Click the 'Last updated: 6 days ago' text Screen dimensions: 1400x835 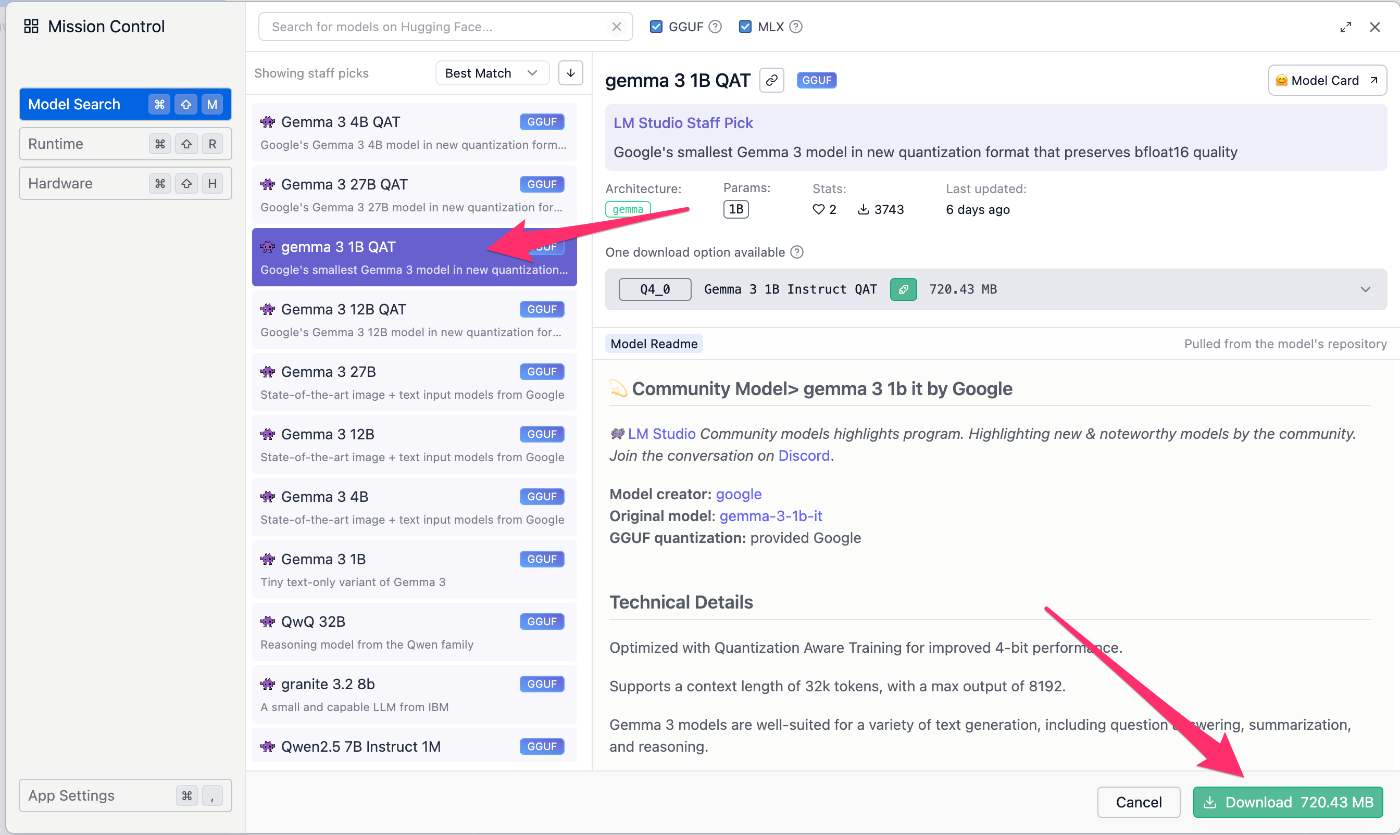tap(986, 199)
